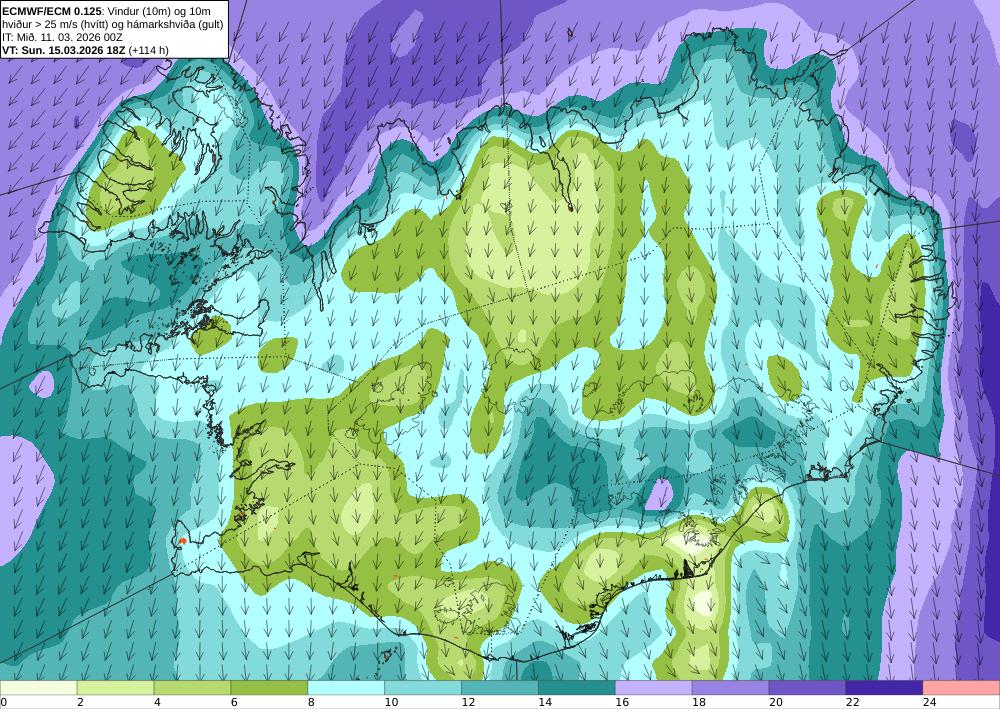Pick the teal 12–14 m/s legend swatch
This screenshot has height=709, width=1000.
point(500,687)
